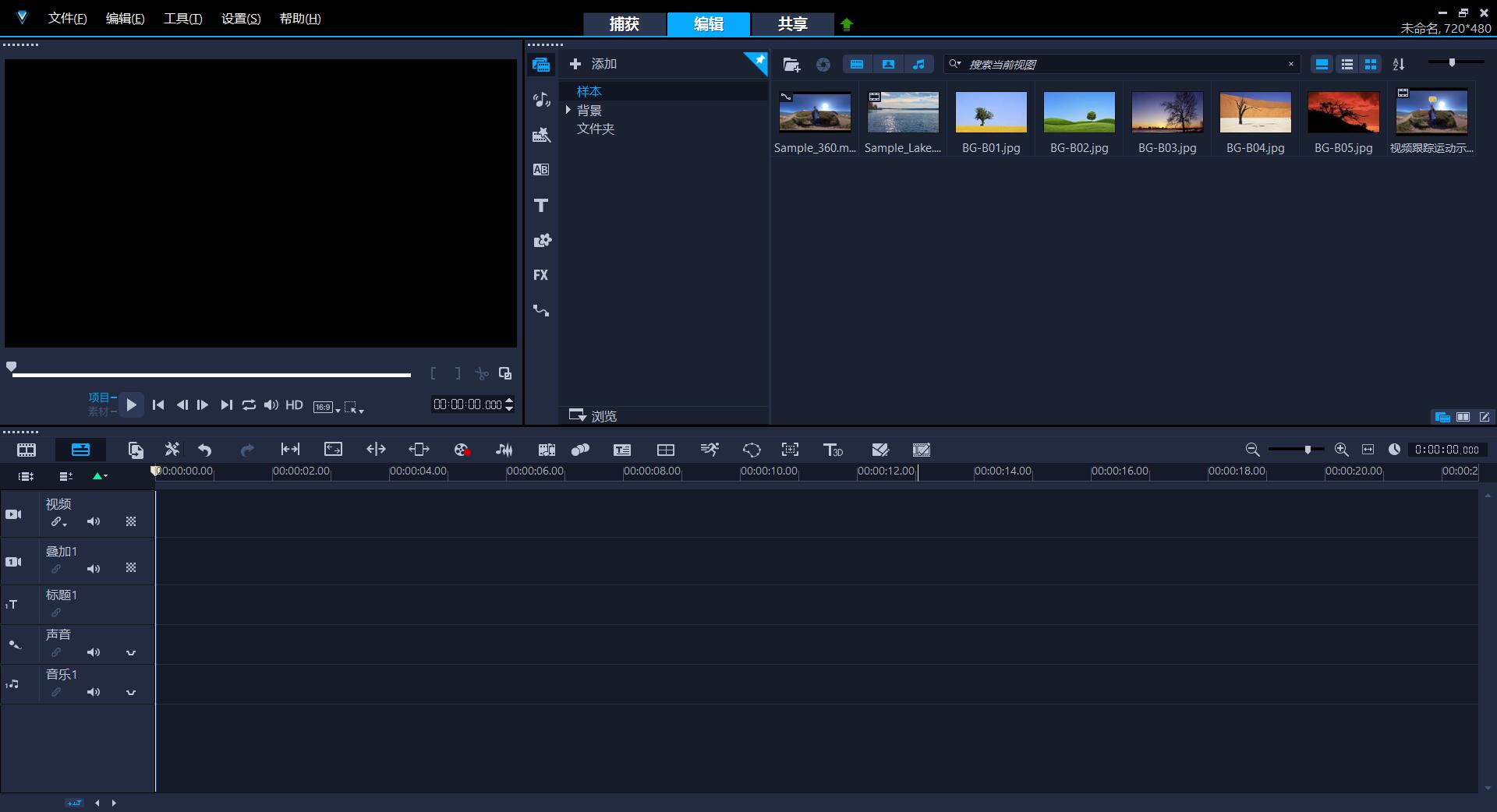
Task: Click the Zoom out magnifier on timeline
Action: pos(1252,450)
